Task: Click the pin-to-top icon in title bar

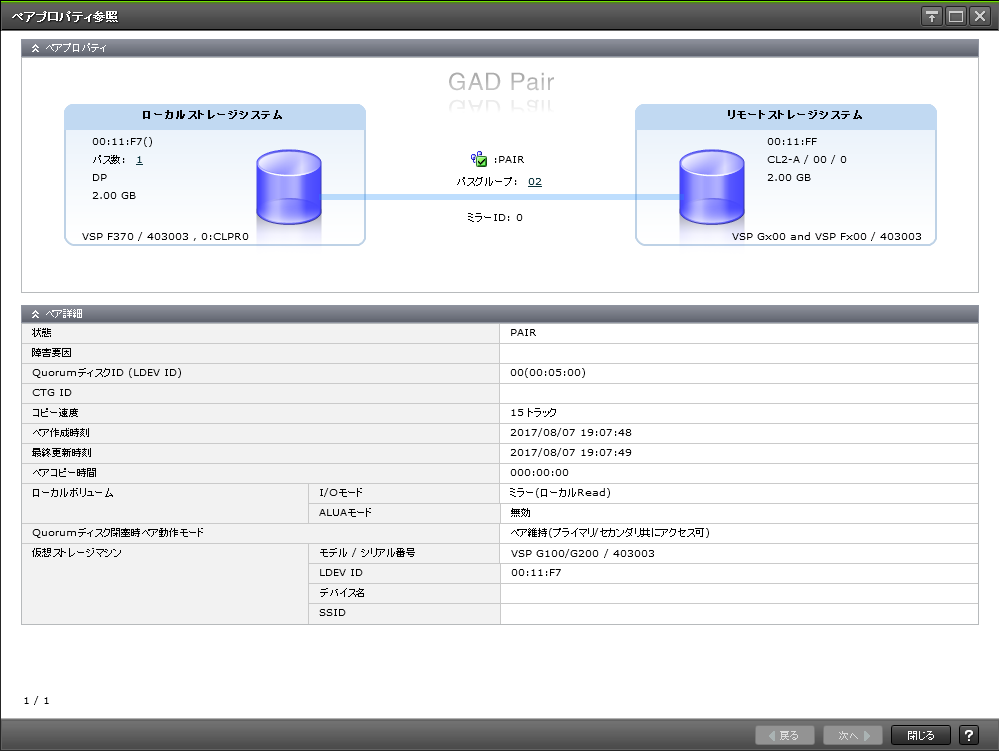Action: click(x=931, y=16)
